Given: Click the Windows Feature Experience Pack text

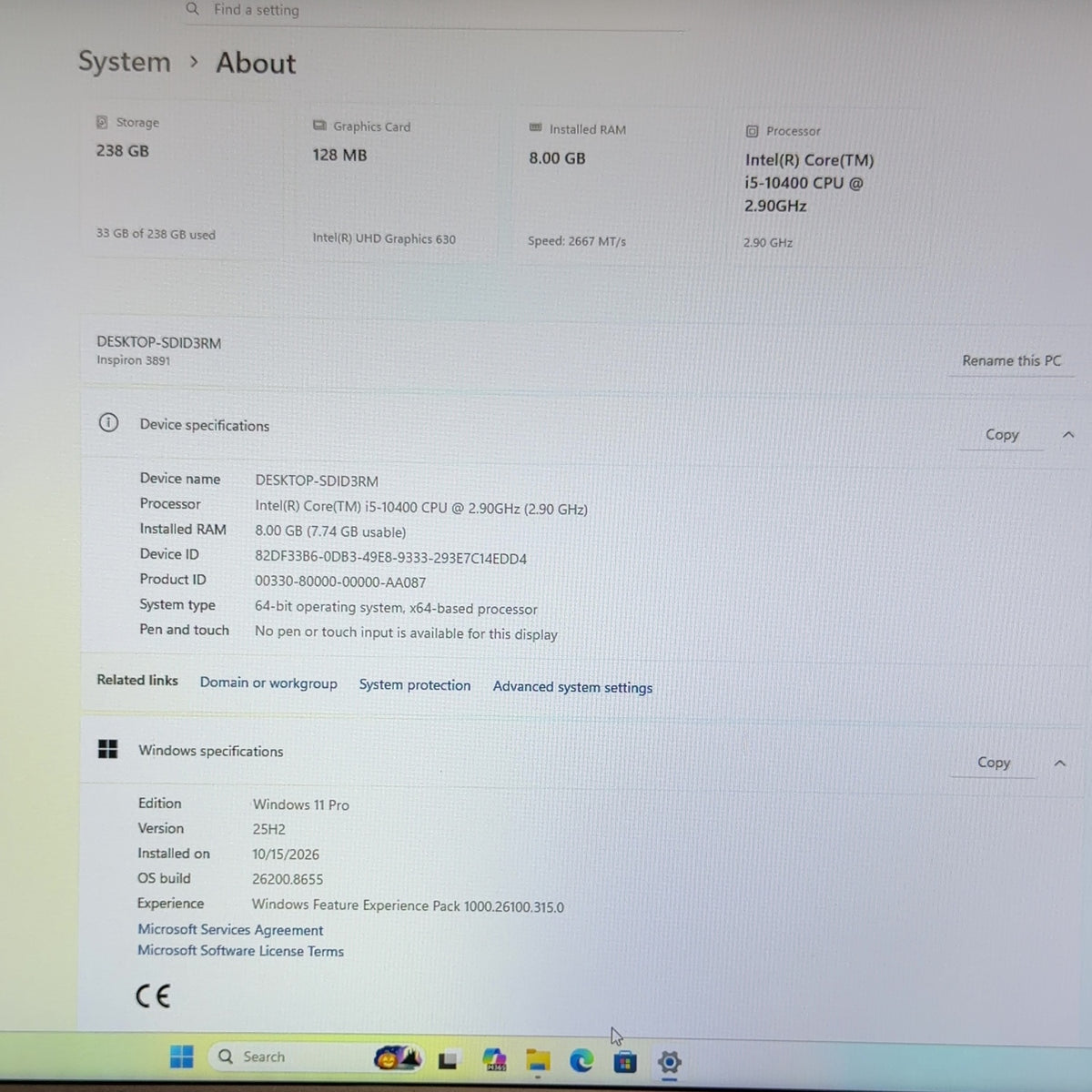Looking at the screenshot, I should coord(408,906).
